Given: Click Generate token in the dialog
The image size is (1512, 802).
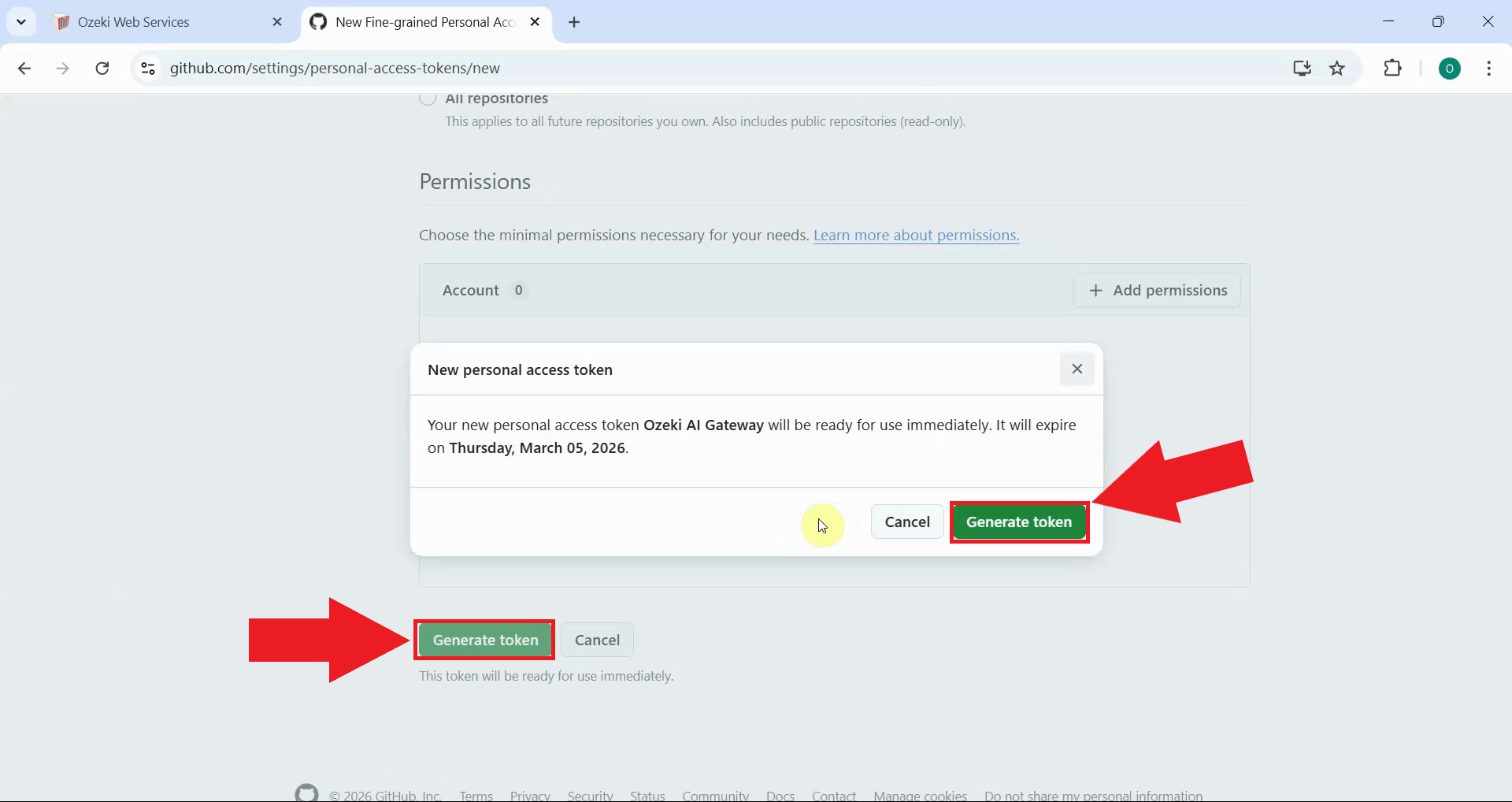Looking at the screenshot, I should 1020,522.
